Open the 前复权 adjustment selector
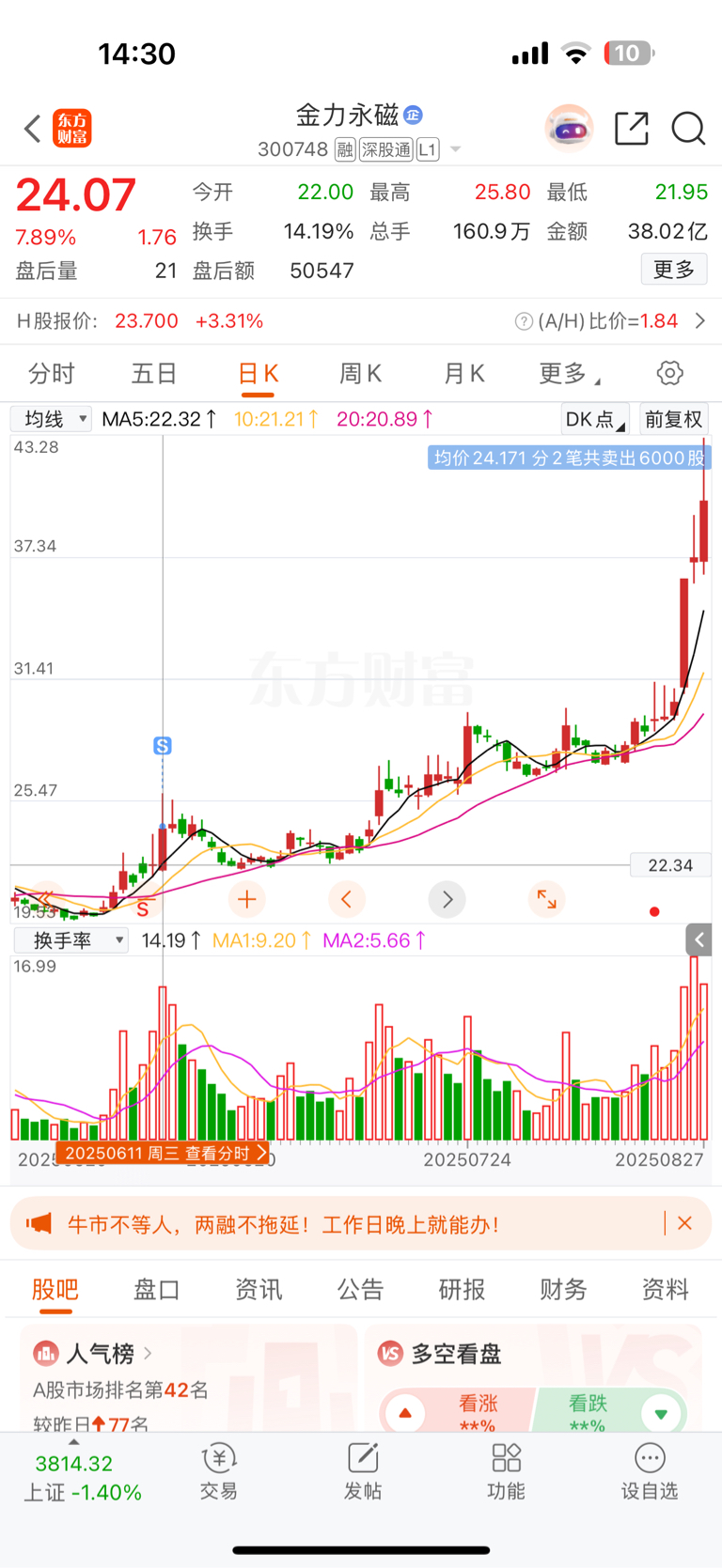722x1568 pixels. (674, 419)
